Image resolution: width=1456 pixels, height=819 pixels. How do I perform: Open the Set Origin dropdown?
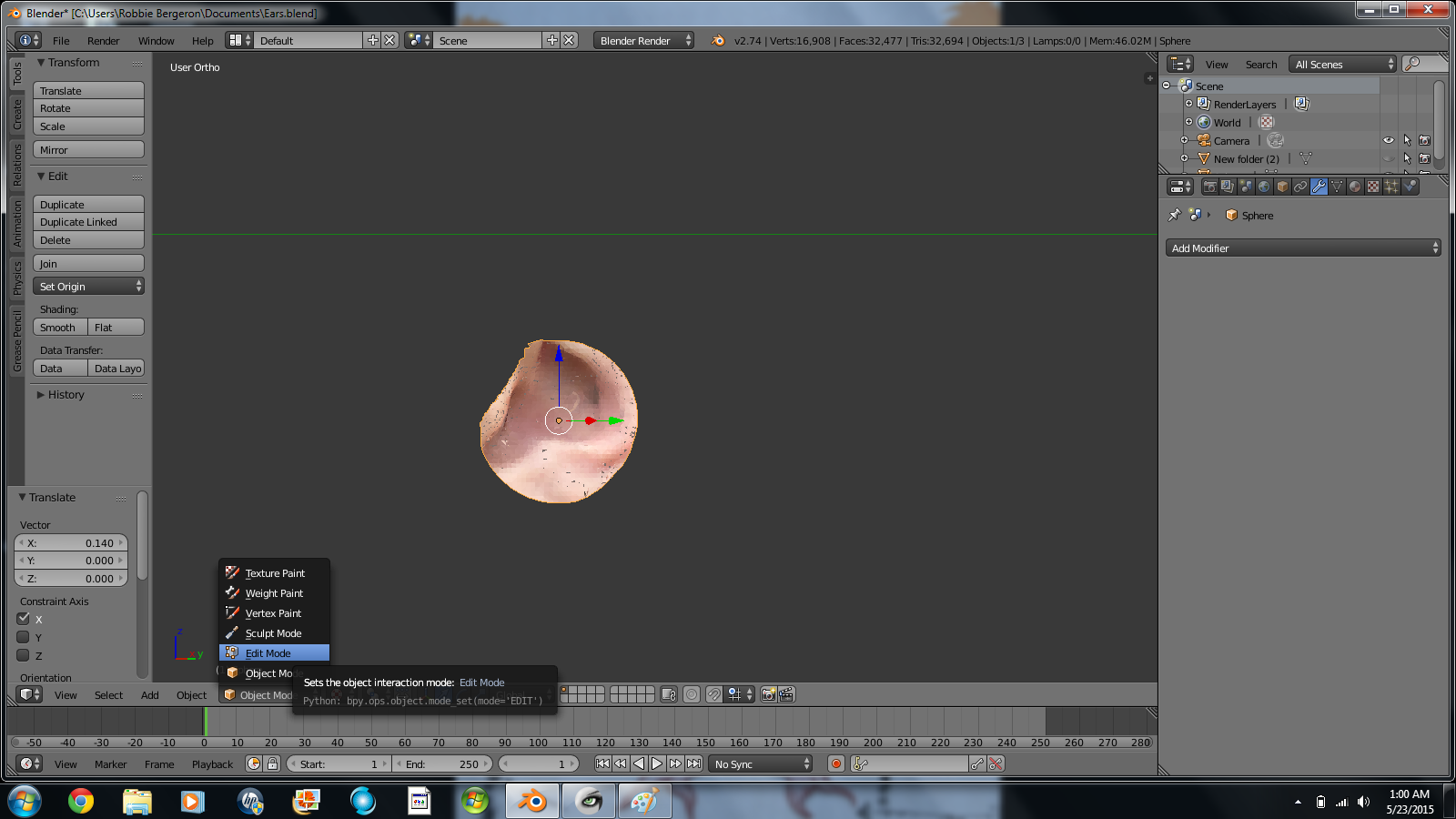coord(88,286)
